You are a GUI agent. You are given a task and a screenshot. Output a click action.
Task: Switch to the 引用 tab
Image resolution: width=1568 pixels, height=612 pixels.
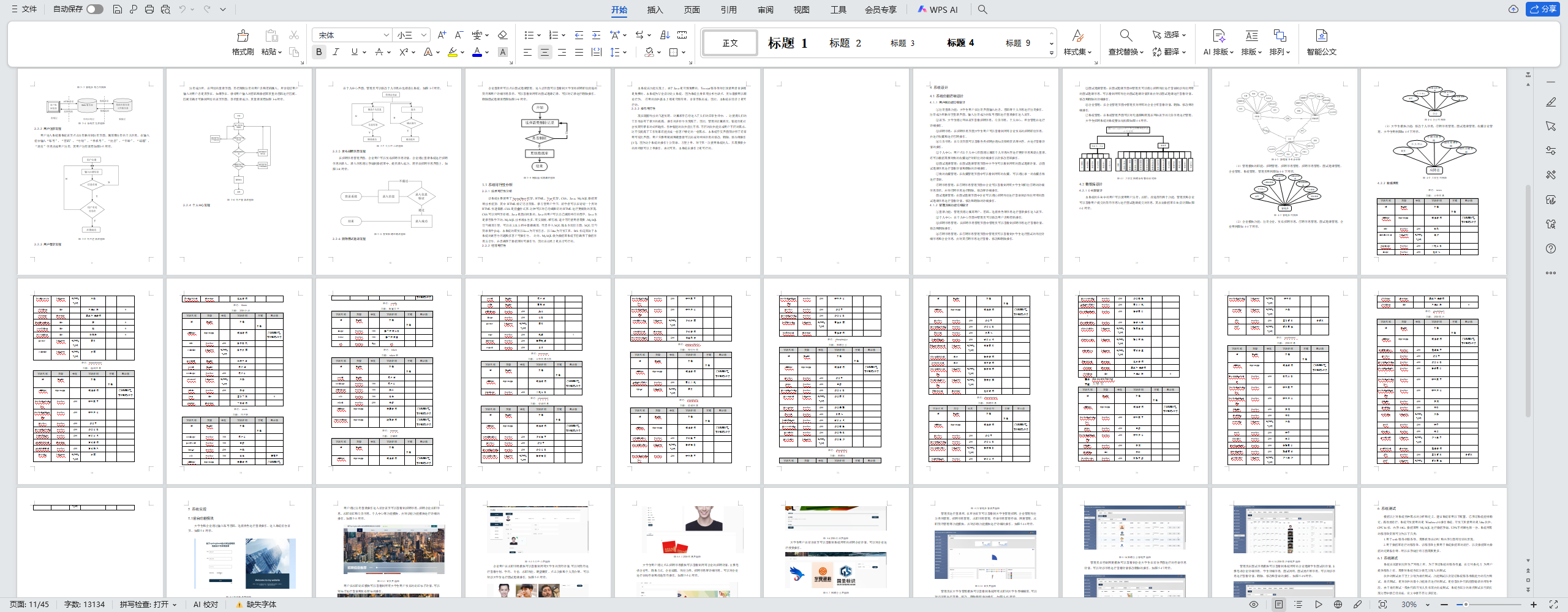point(728,10)
